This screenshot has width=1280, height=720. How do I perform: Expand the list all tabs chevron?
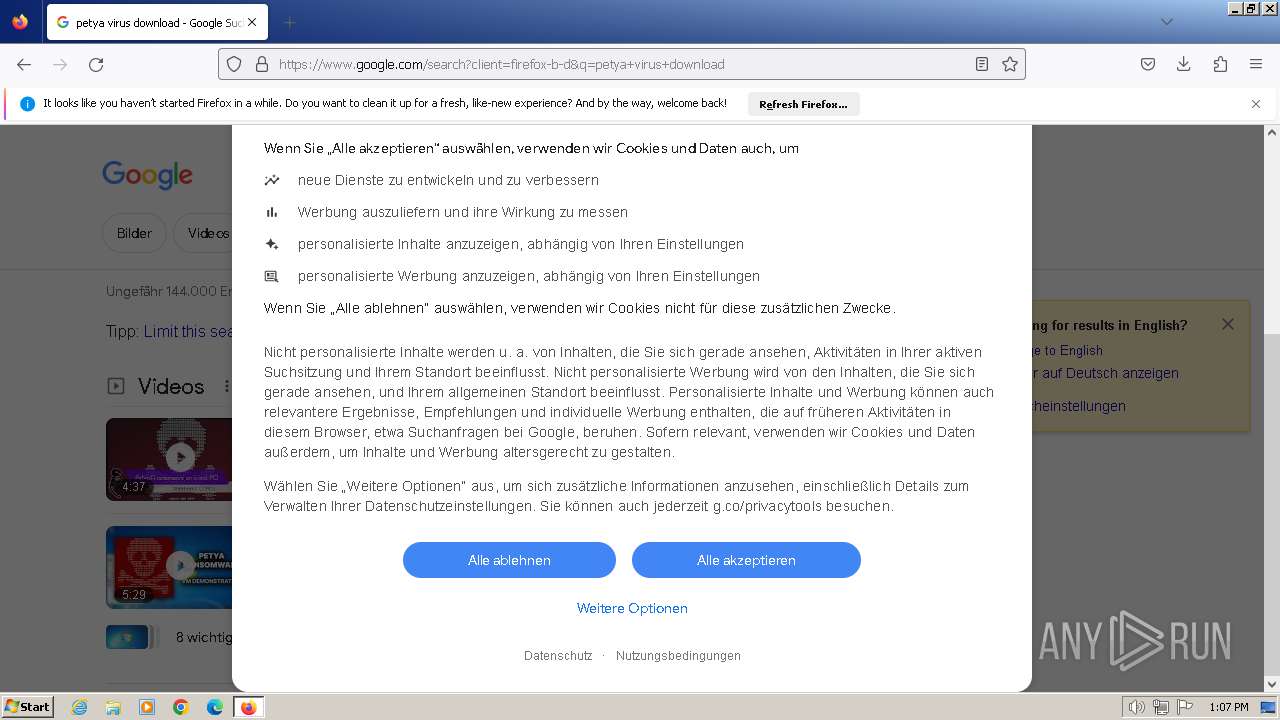coord(1166,22)
